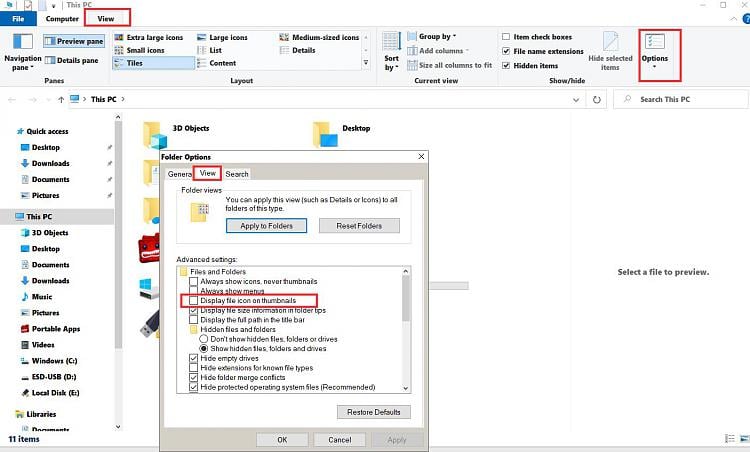This screenshot has width=750, height=452.
Task: Switch layout to List view
Action: 210,50
